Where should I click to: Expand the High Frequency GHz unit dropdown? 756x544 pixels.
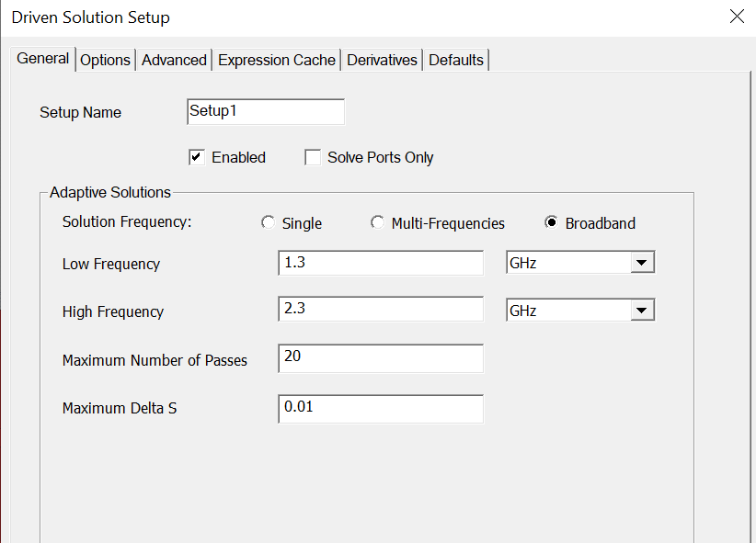click(x=642, y=311)
